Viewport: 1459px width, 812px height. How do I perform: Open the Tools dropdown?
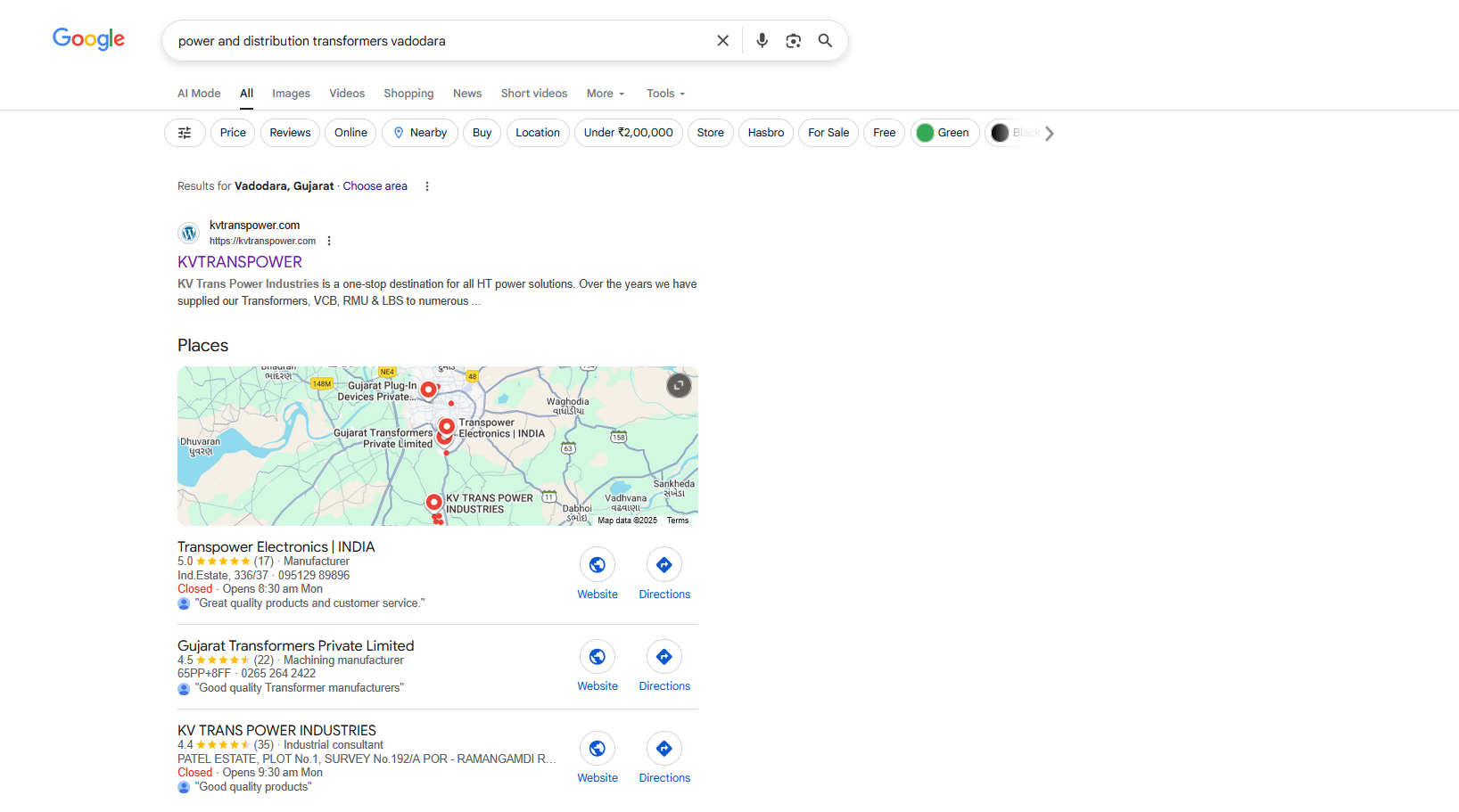point(665,94)
